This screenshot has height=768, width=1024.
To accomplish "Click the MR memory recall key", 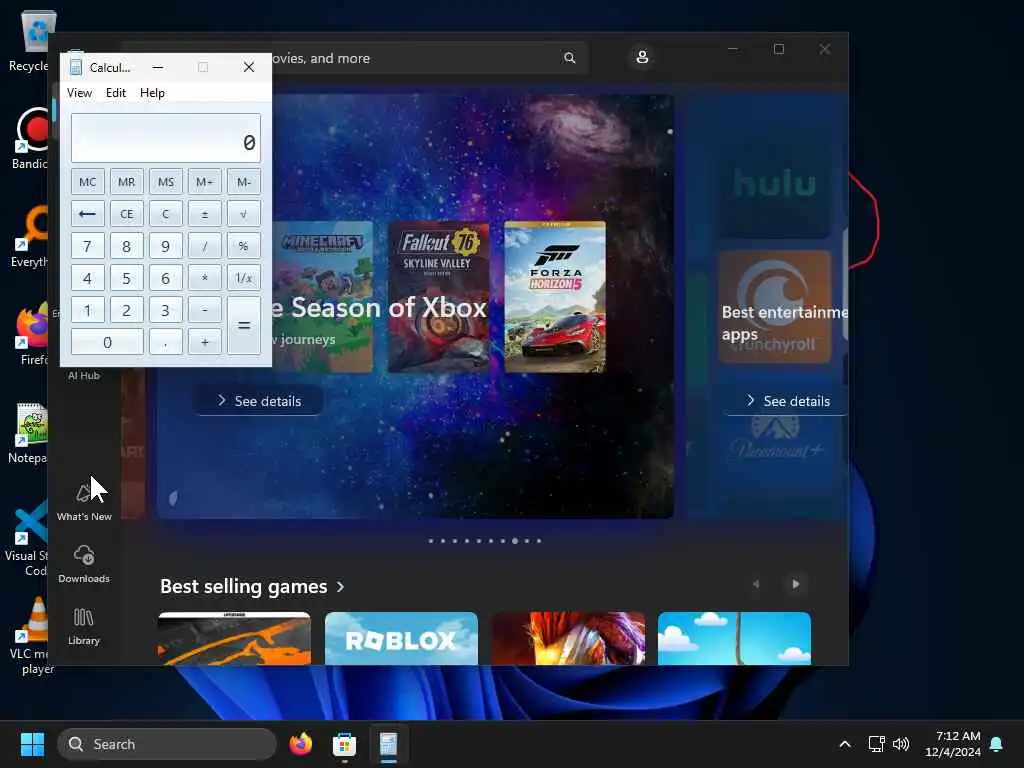I will coord(127,182).
